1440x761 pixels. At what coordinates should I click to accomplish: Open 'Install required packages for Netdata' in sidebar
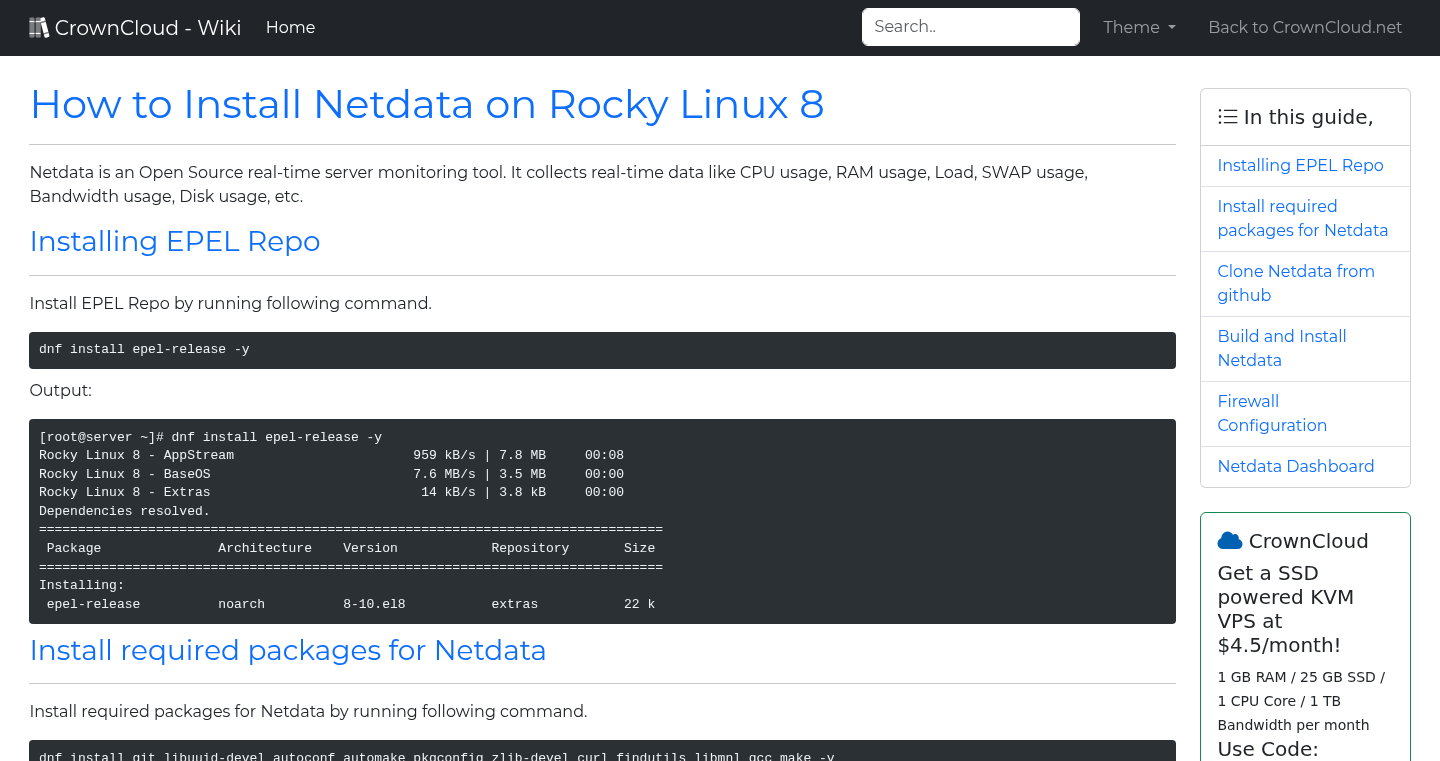coord(1302,218)
